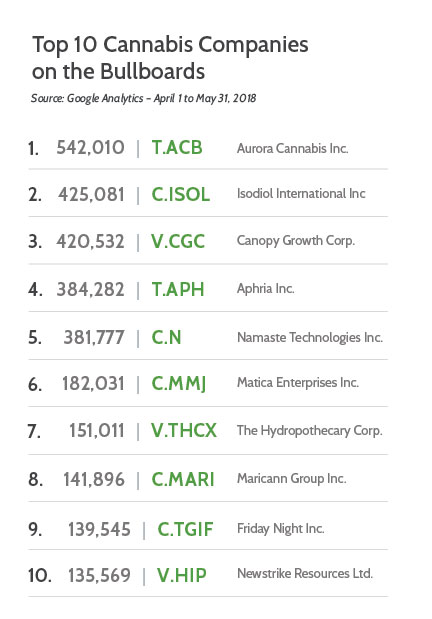Click The Hydropothecary Corp. name
The image size is (432, 619).
[x=310, y=431]
